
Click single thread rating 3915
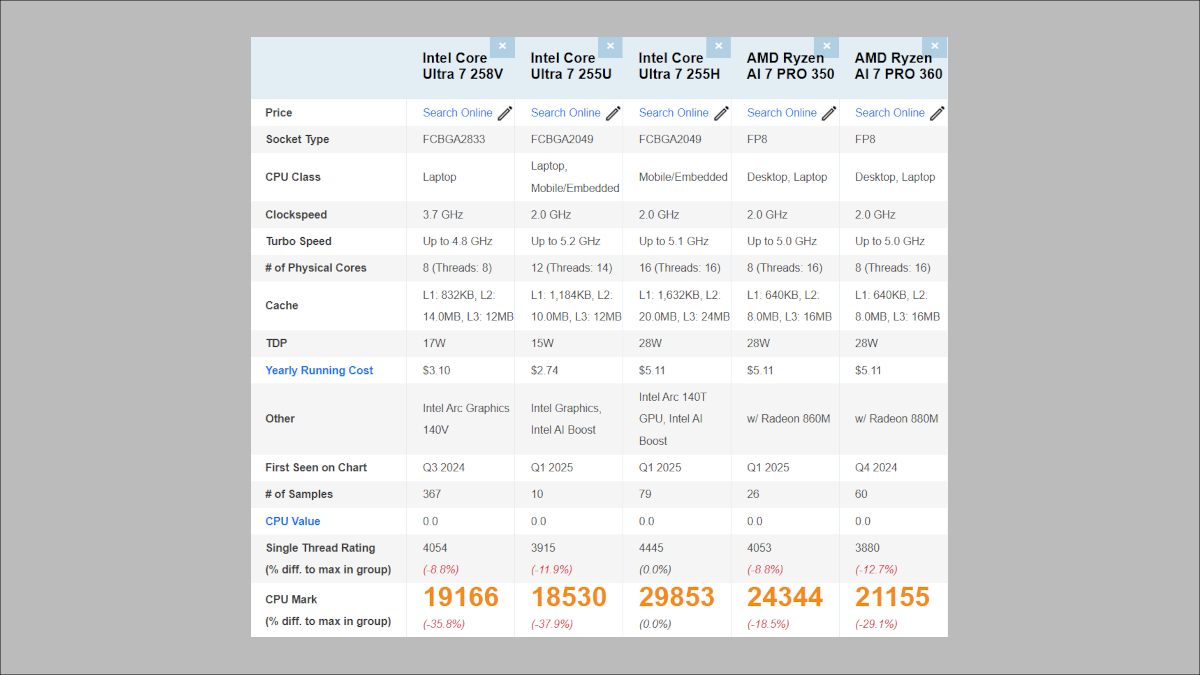pos(543,548)
